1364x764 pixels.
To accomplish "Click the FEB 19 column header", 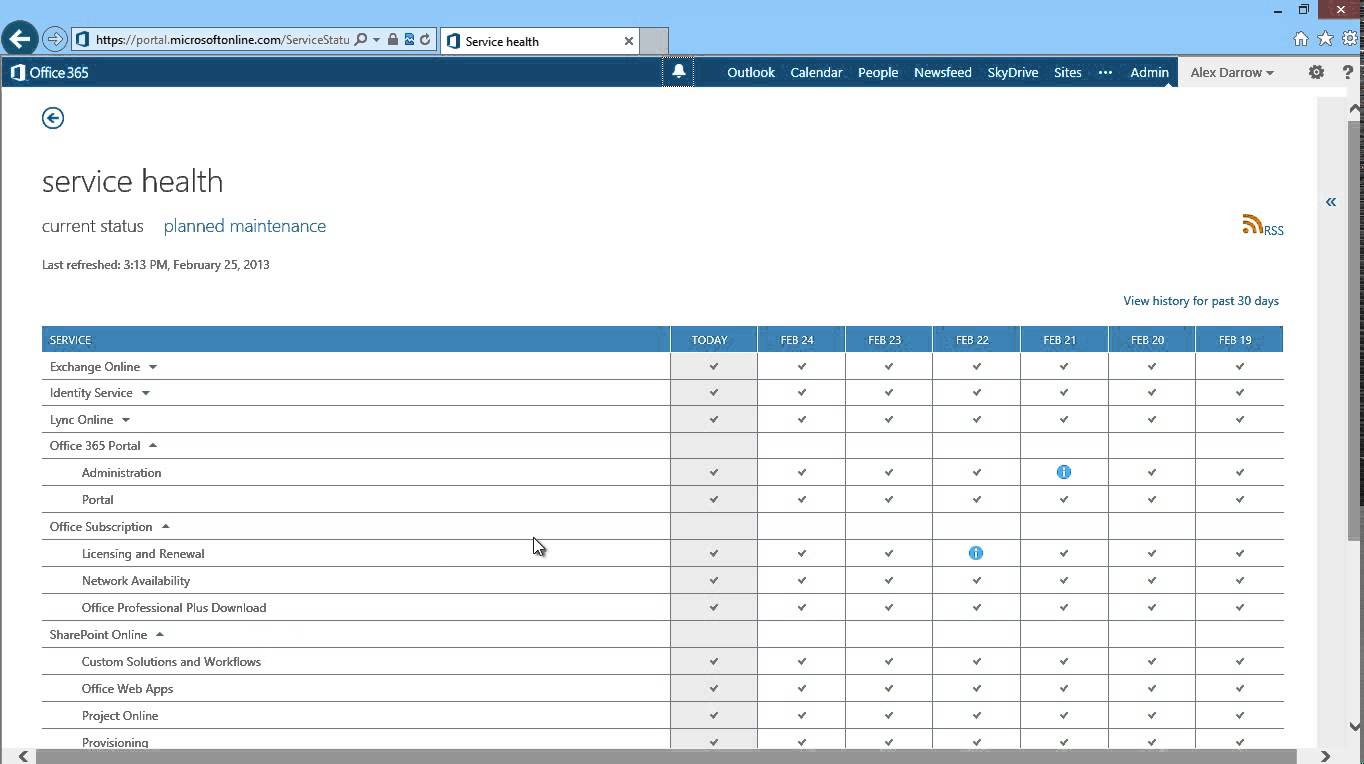I will pyautogui.click(x=1239, y=340).
